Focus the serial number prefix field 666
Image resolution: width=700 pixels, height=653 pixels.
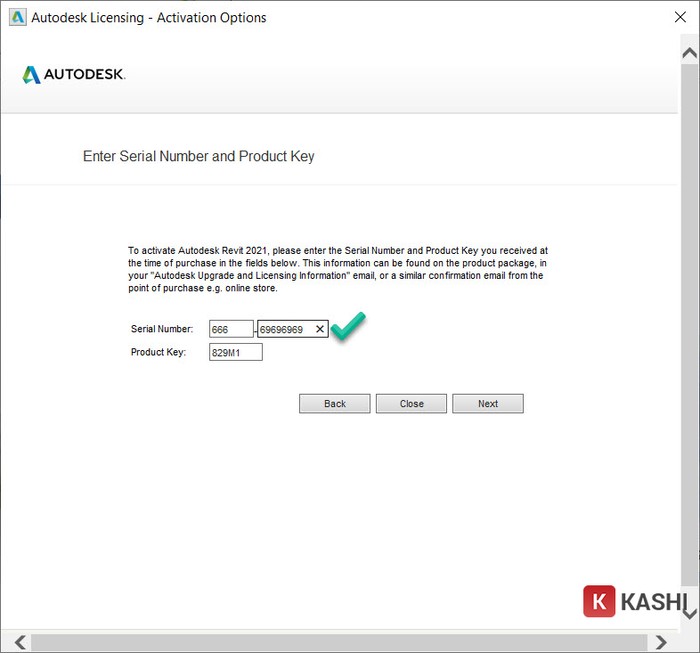click(231, 329)
